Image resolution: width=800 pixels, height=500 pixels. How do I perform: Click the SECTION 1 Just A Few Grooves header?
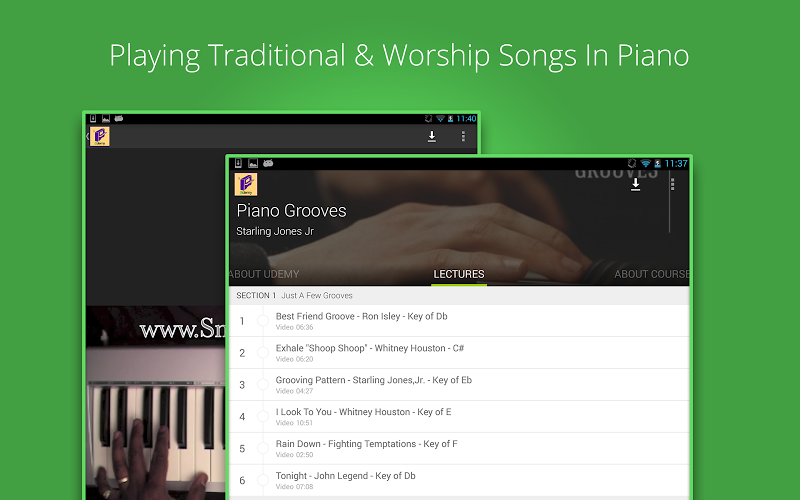(459, 295)
